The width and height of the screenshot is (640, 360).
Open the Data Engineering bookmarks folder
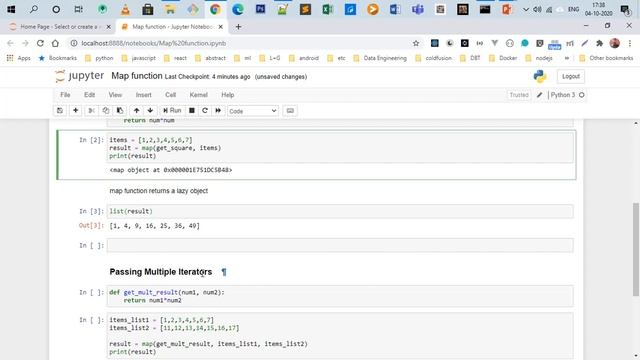point(380,58)
